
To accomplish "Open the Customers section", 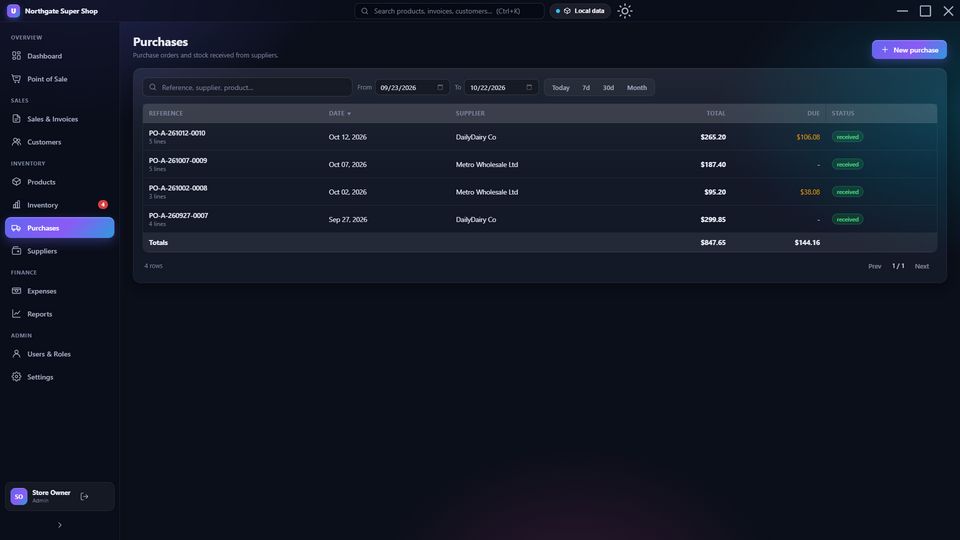I will tap(59, 142).
